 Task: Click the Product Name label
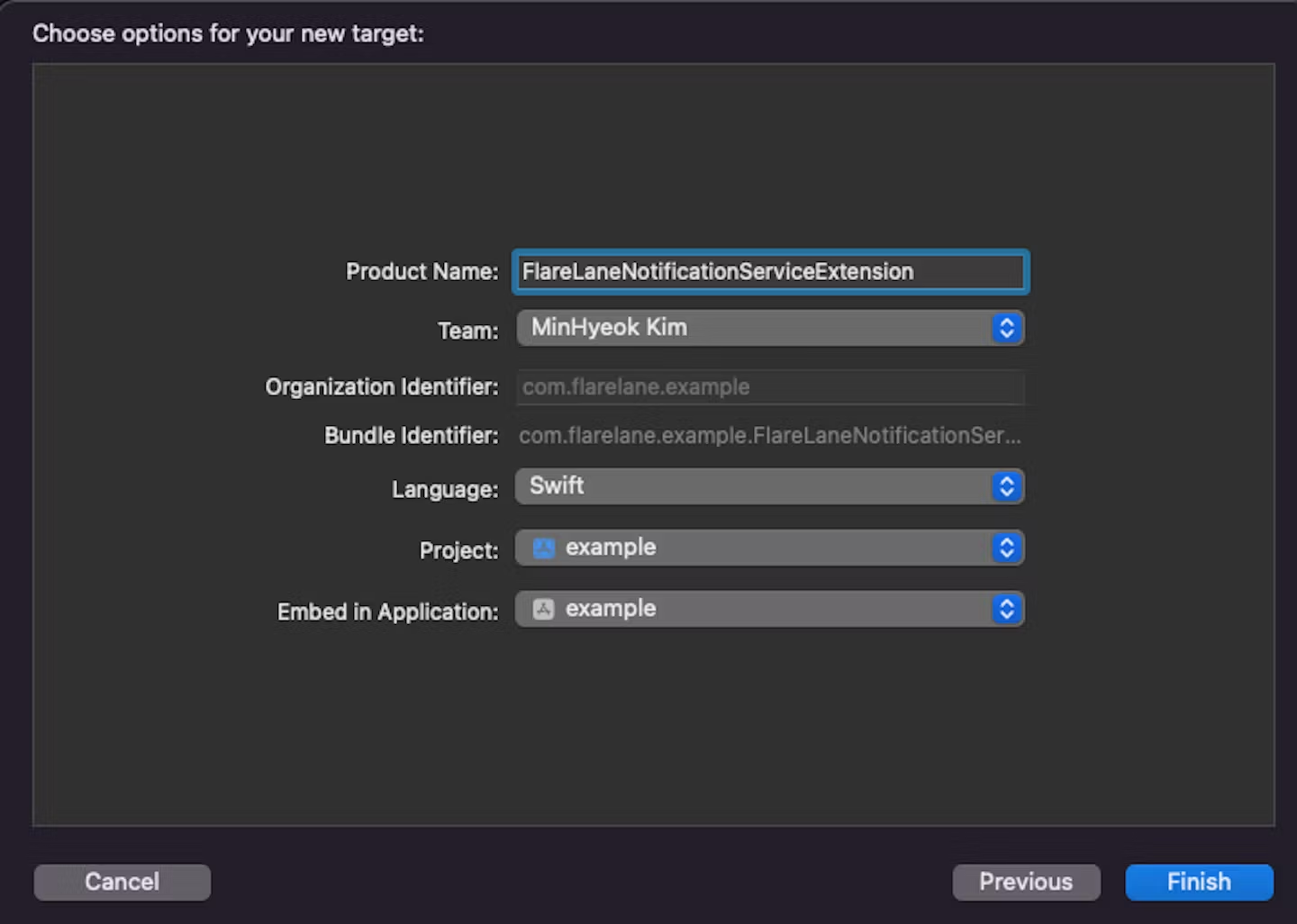tap(422, 272)
